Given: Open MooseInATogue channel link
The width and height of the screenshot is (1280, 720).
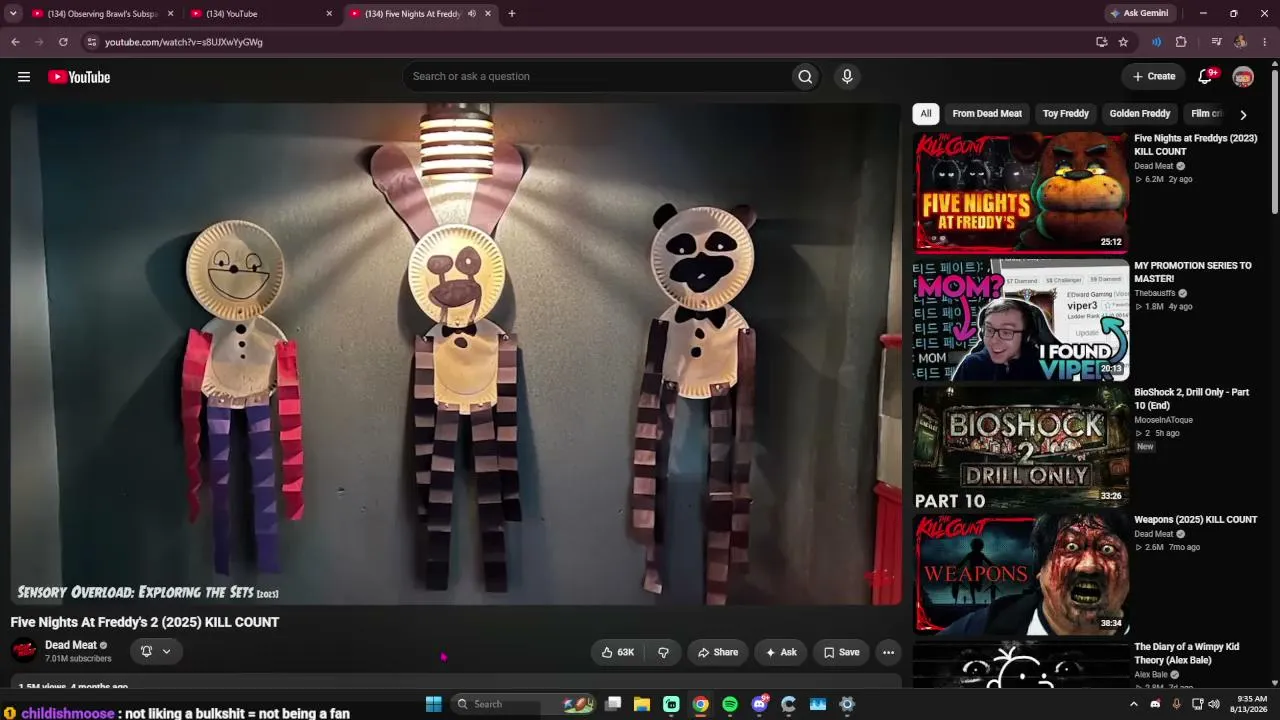Looking at the screenshot, I should click(1163, 420).
